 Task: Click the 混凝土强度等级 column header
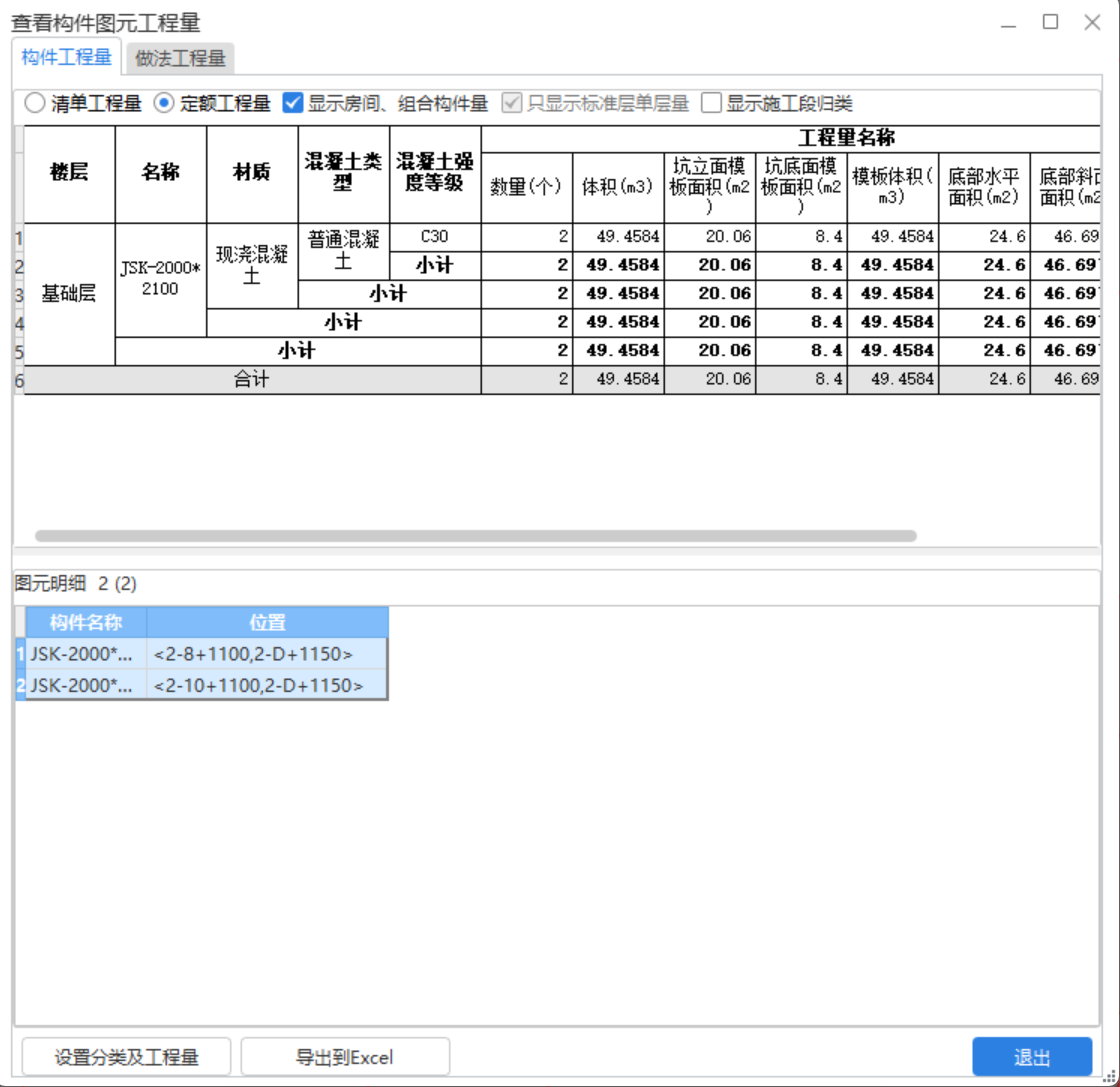tap(435, 174)
